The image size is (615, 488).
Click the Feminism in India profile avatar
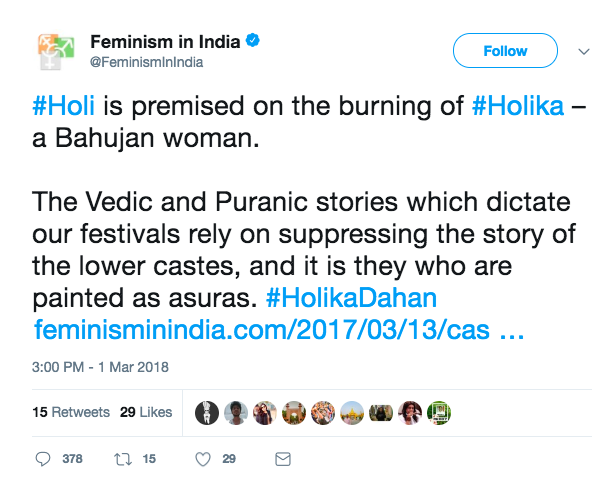[56, 51]
